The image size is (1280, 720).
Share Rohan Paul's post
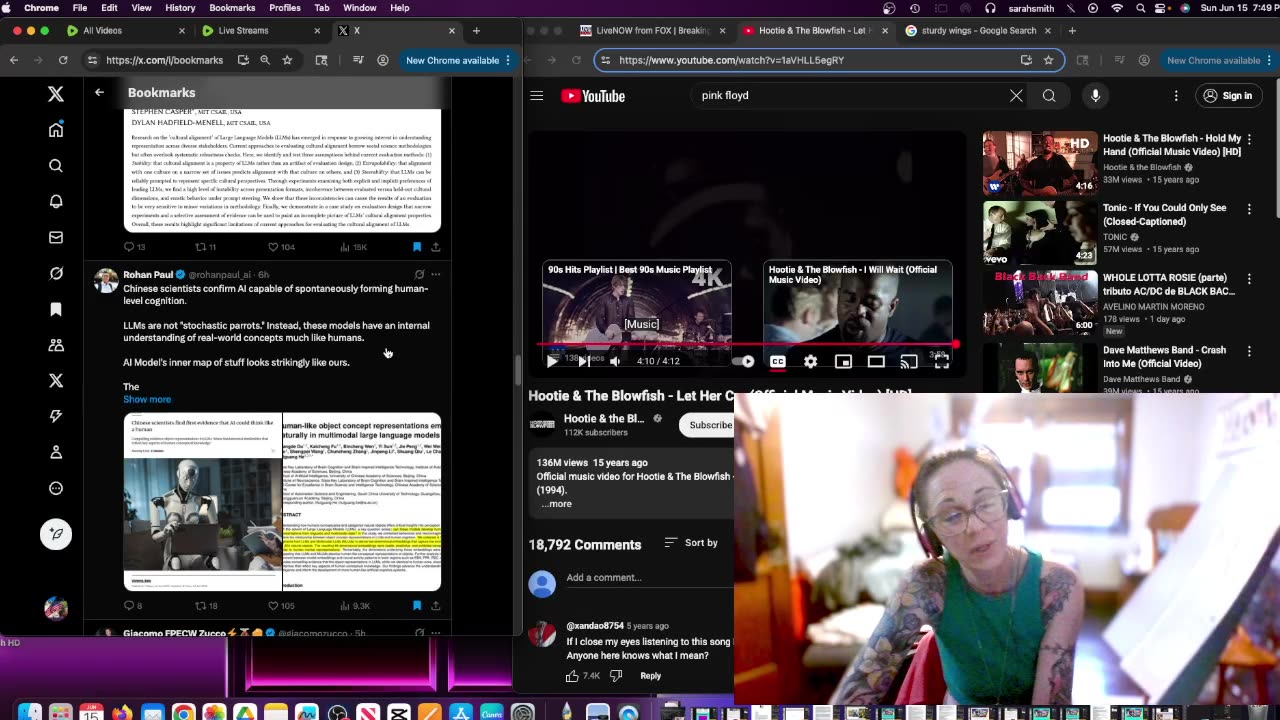[x=435, y=605]
